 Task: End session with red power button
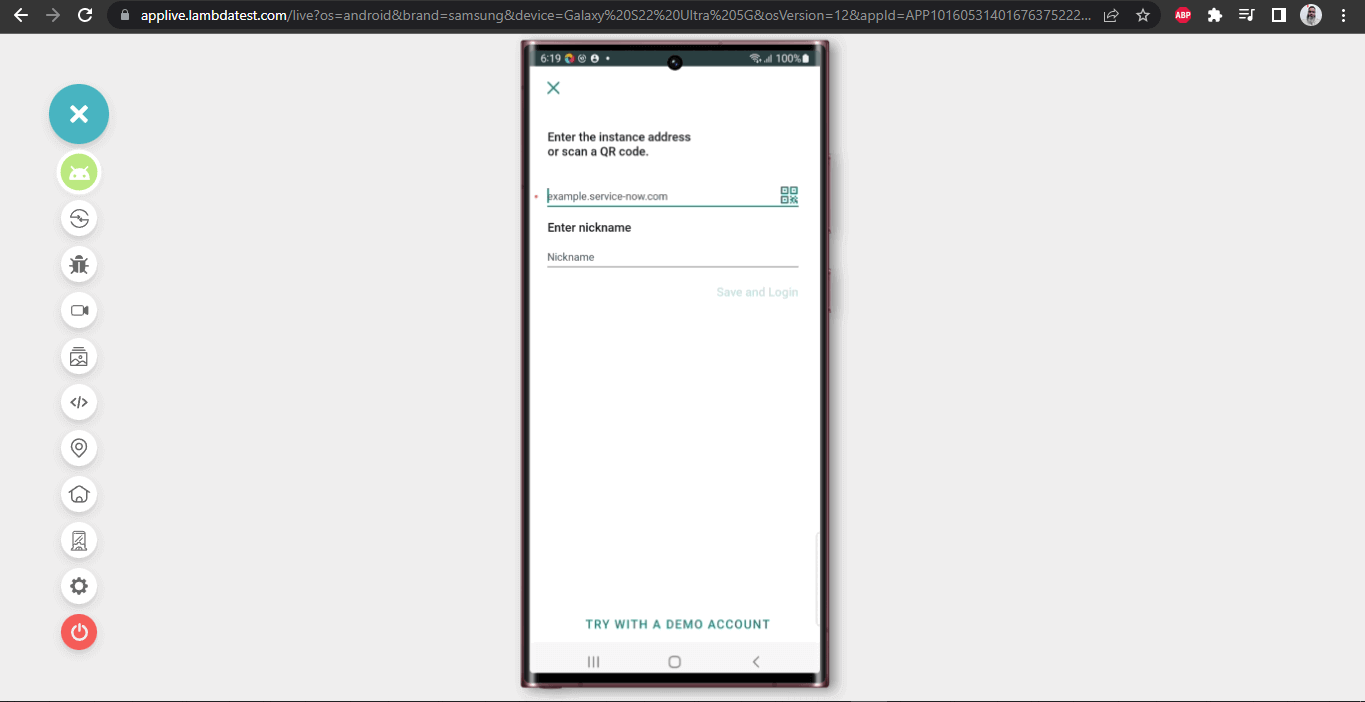coord(79,632)
